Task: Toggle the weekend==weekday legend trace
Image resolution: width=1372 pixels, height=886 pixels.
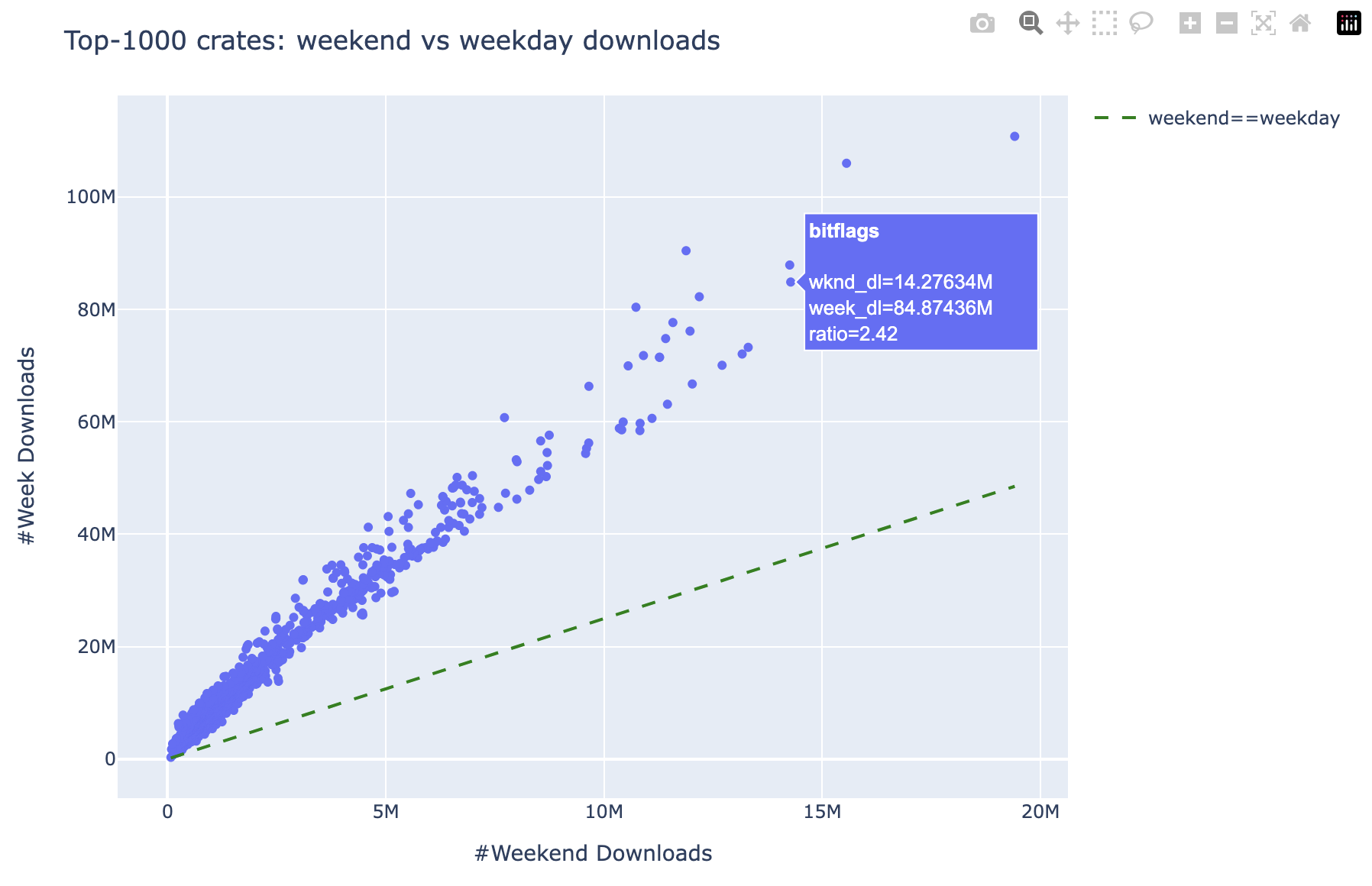Action: click(1243, 118)
